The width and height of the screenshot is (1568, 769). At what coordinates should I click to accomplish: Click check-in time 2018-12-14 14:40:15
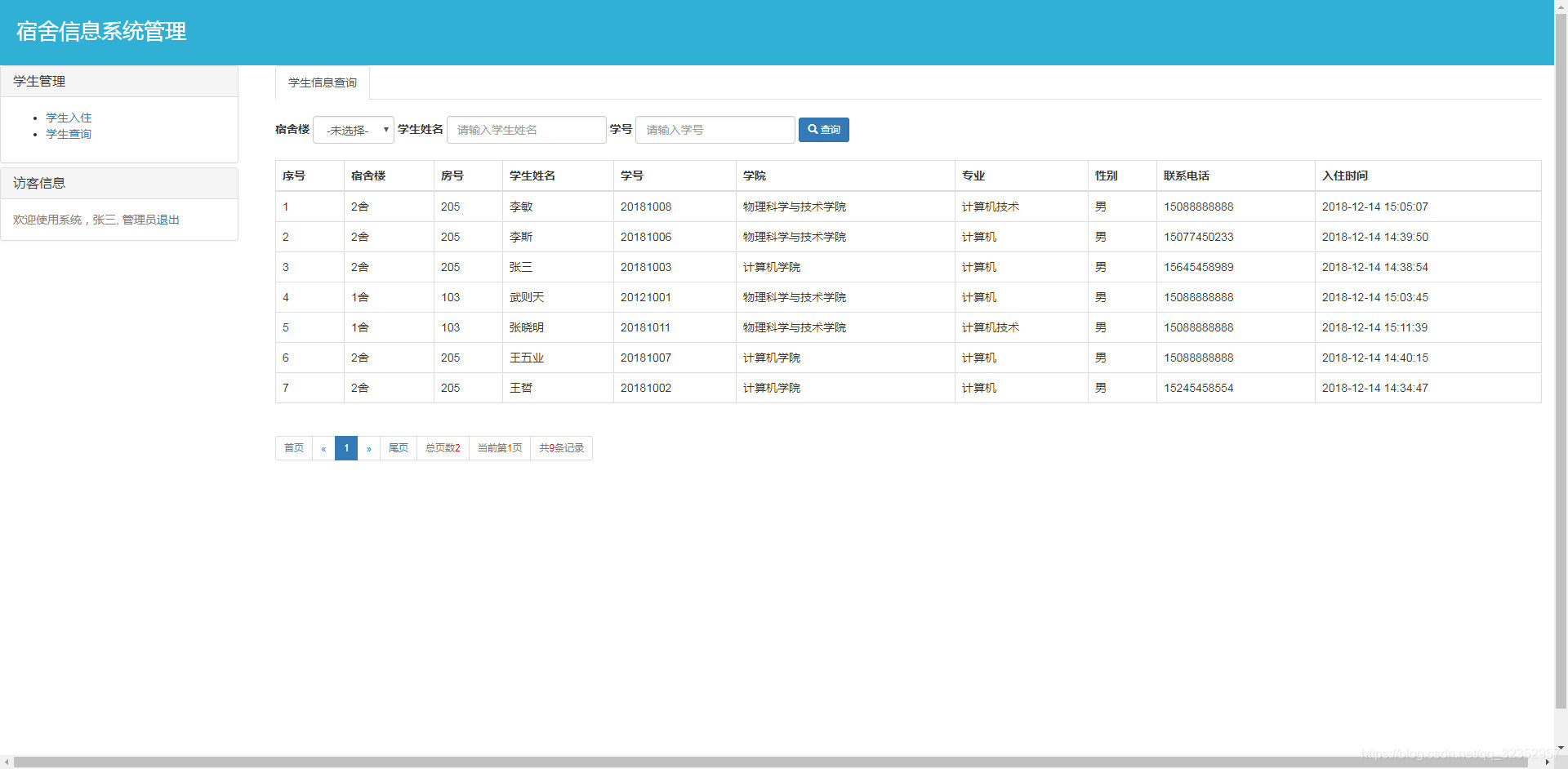pos(1375,358)
